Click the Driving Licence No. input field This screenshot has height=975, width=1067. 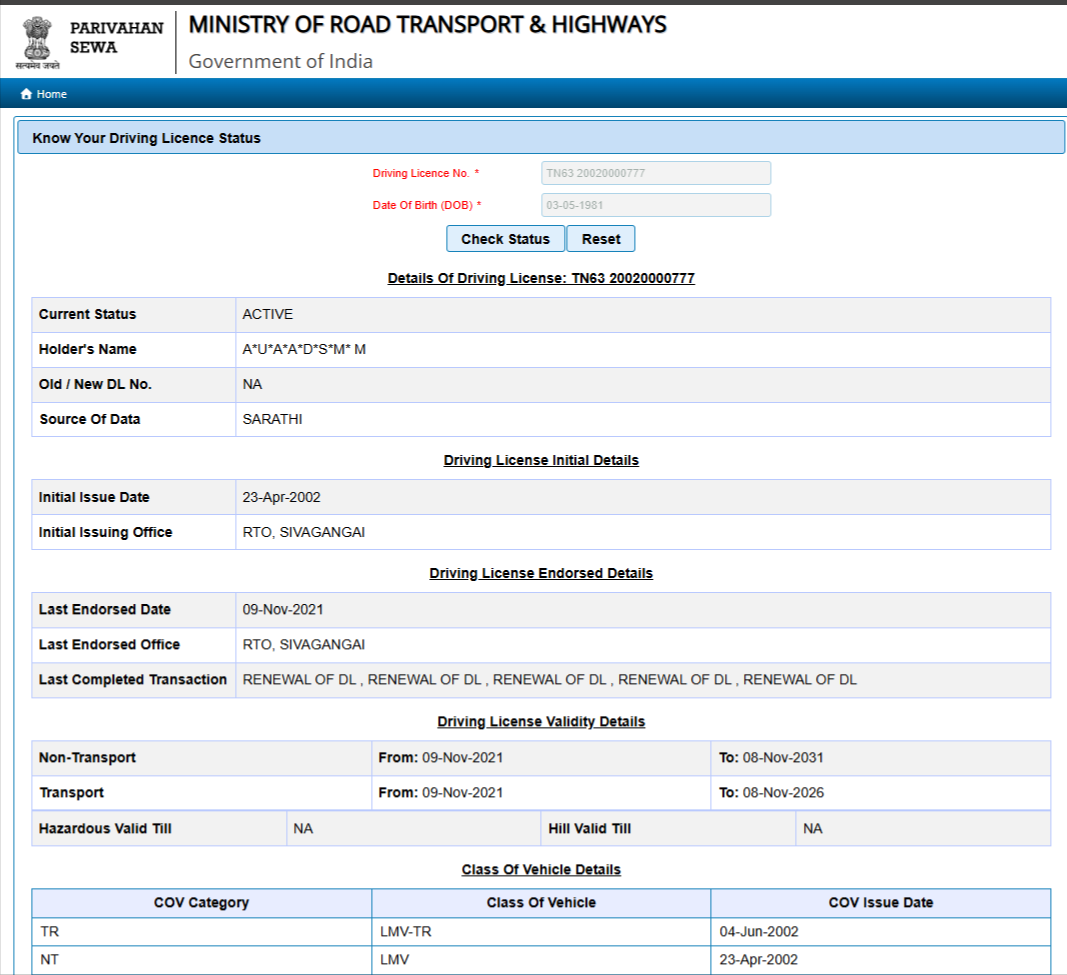pos(655,173)
